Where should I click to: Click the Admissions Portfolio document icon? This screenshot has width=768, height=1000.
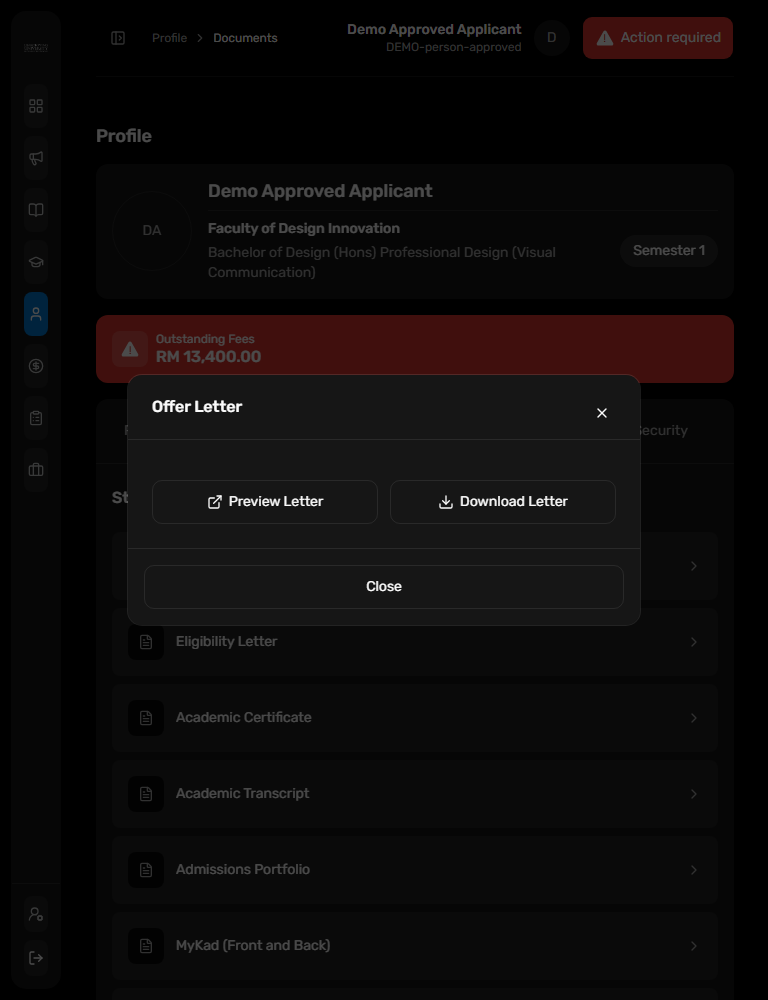point(146,869)
